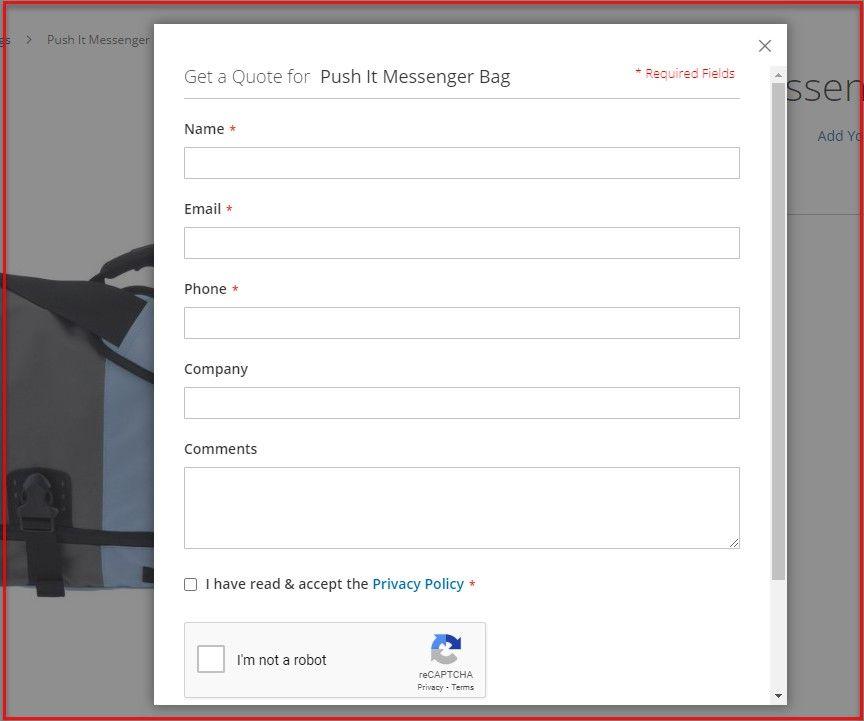This screenshot has height=721, width=864.
Task: Click inside the Name field
Action: click(462, 163)
